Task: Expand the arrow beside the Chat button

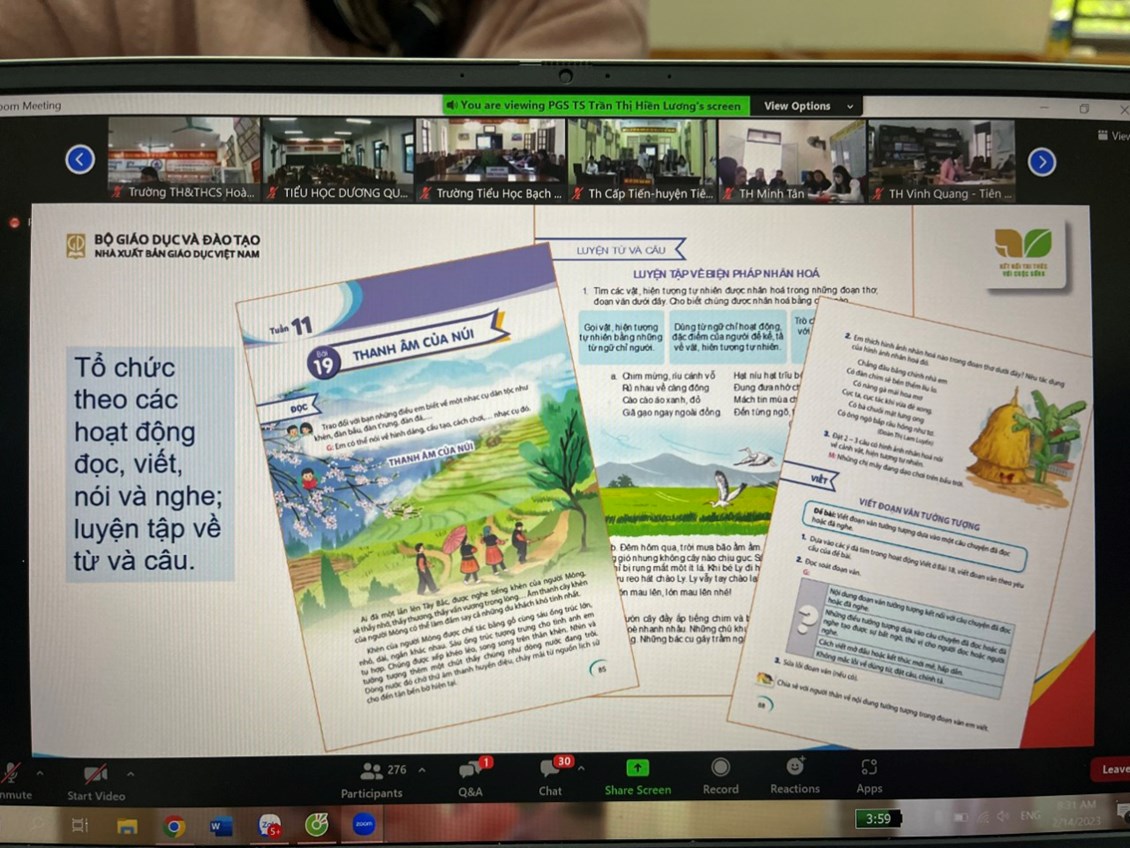Action: point(581,769)
